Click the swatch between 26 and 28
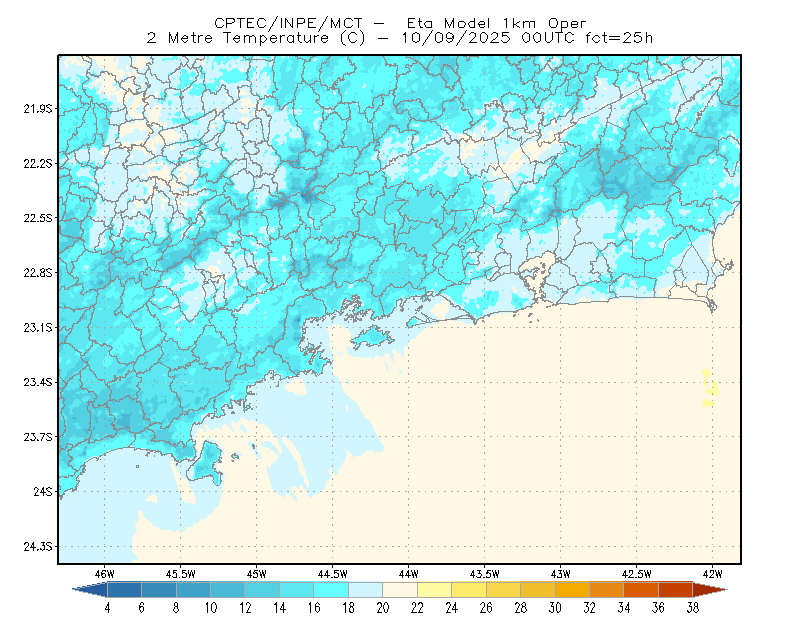800x618 pixels. tap(504, 589)
